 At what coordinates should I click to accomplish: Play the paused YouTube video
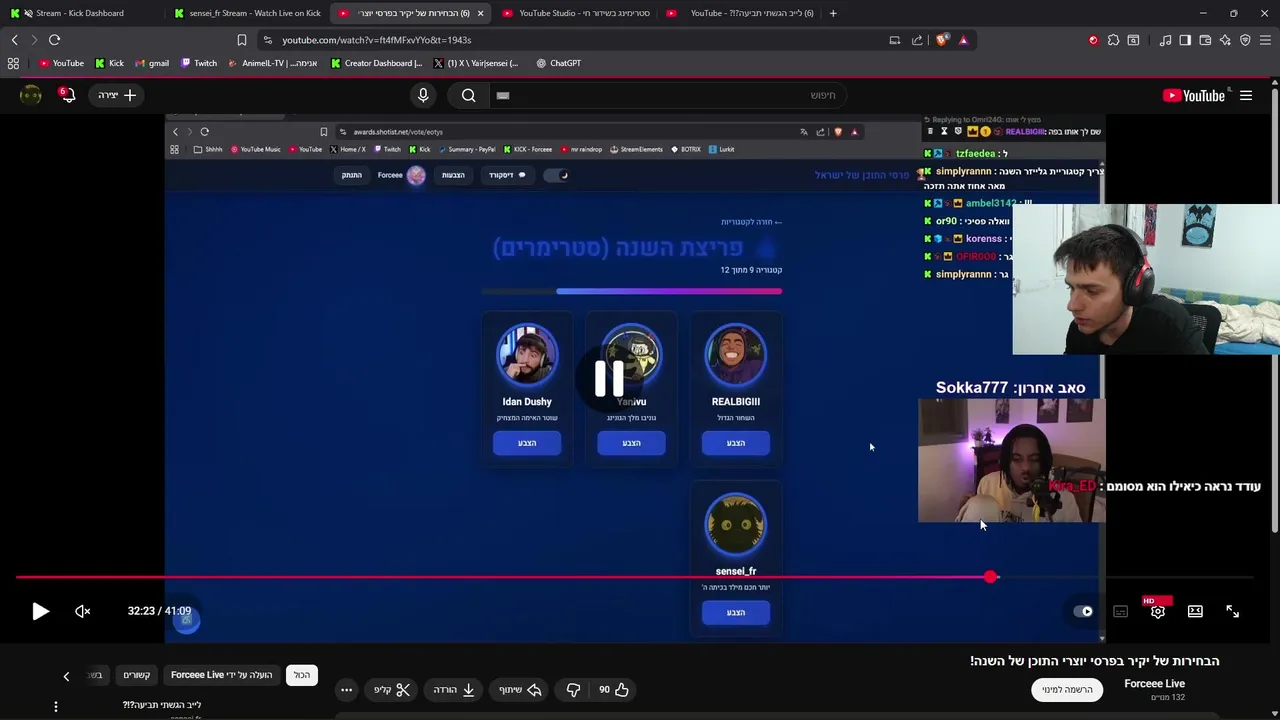click(x=40, y=611)
